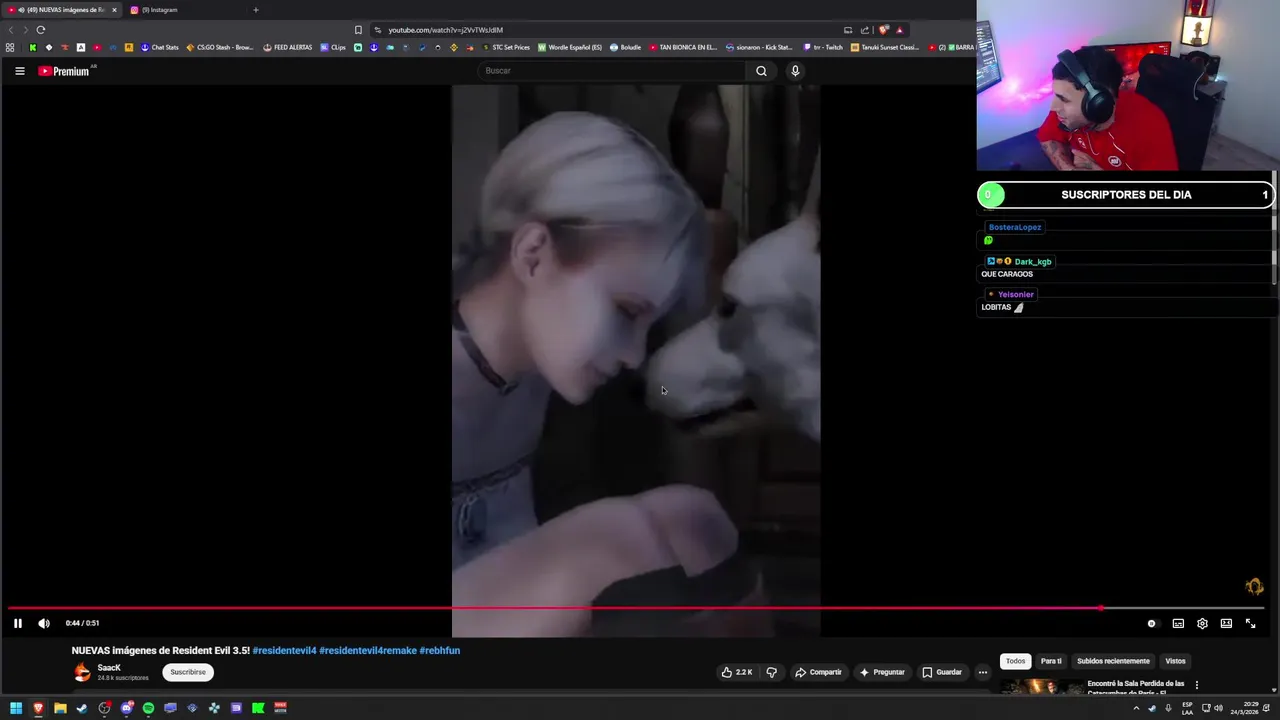Go to YouTube Premium home logo
Viewport: 1280px width, 720px height.
pyautogui.click(x=66, y=71)
